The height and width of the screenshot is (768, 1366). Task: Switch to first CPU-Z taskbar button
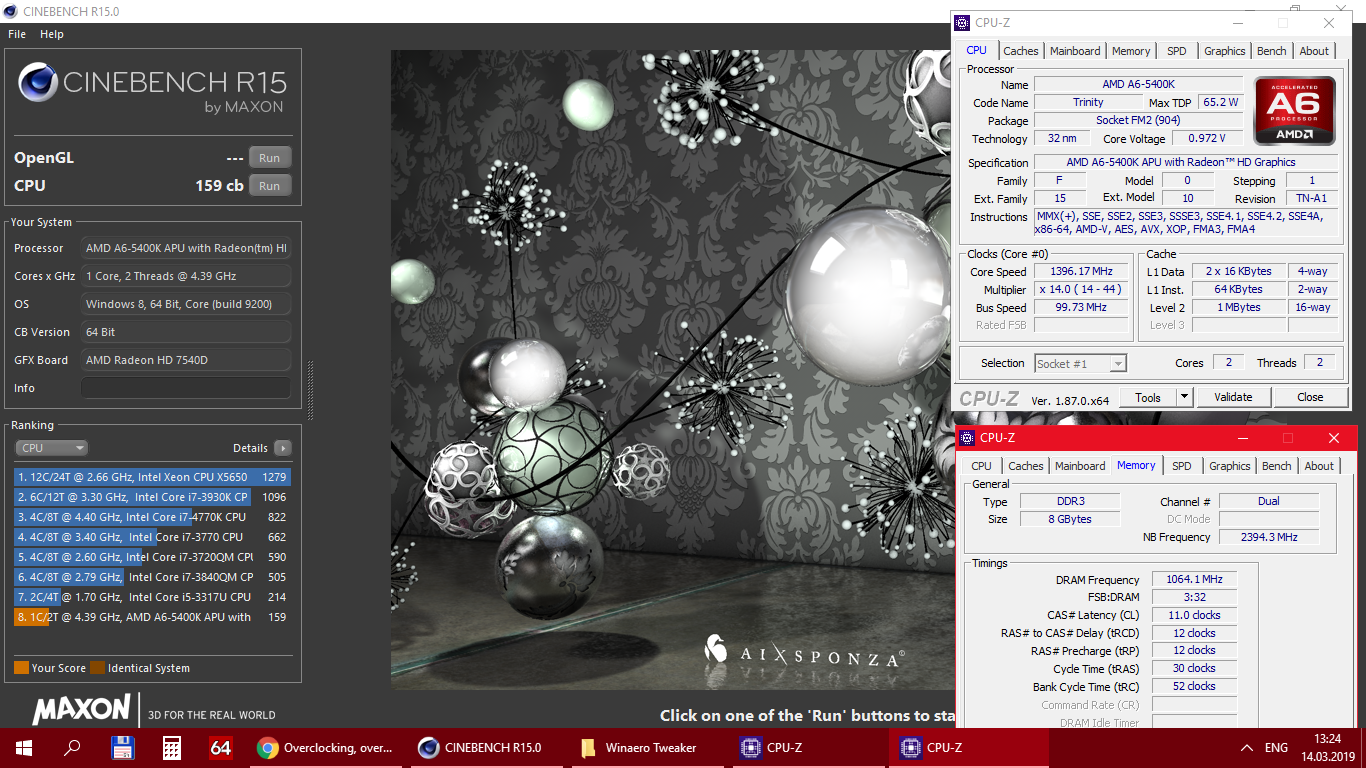[808, 747]
